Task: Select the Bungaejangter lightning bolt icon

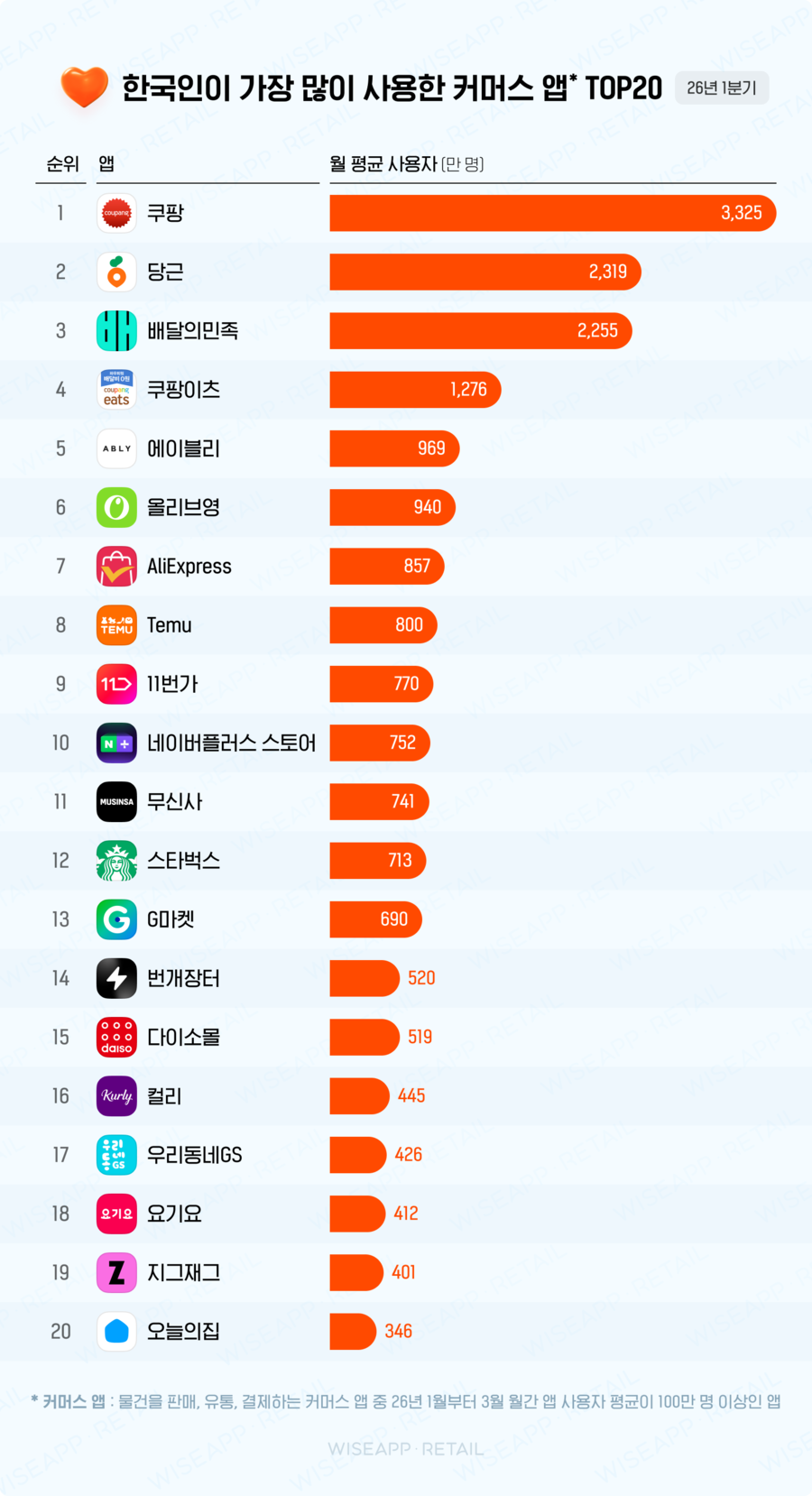Action: (x=116, y=978)
